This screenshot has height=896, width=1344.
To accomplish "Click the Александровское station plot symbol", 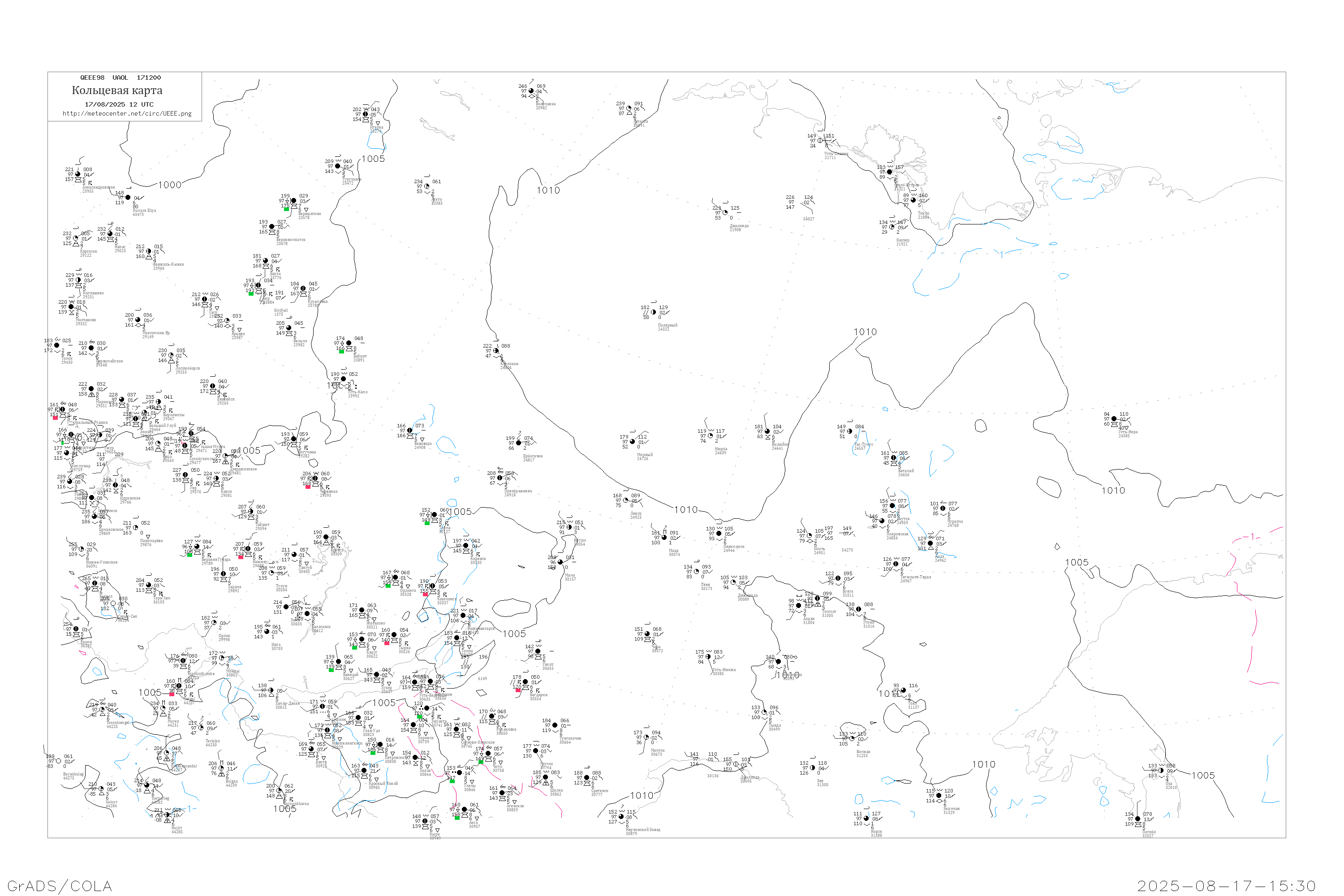I will click(78, 175).
